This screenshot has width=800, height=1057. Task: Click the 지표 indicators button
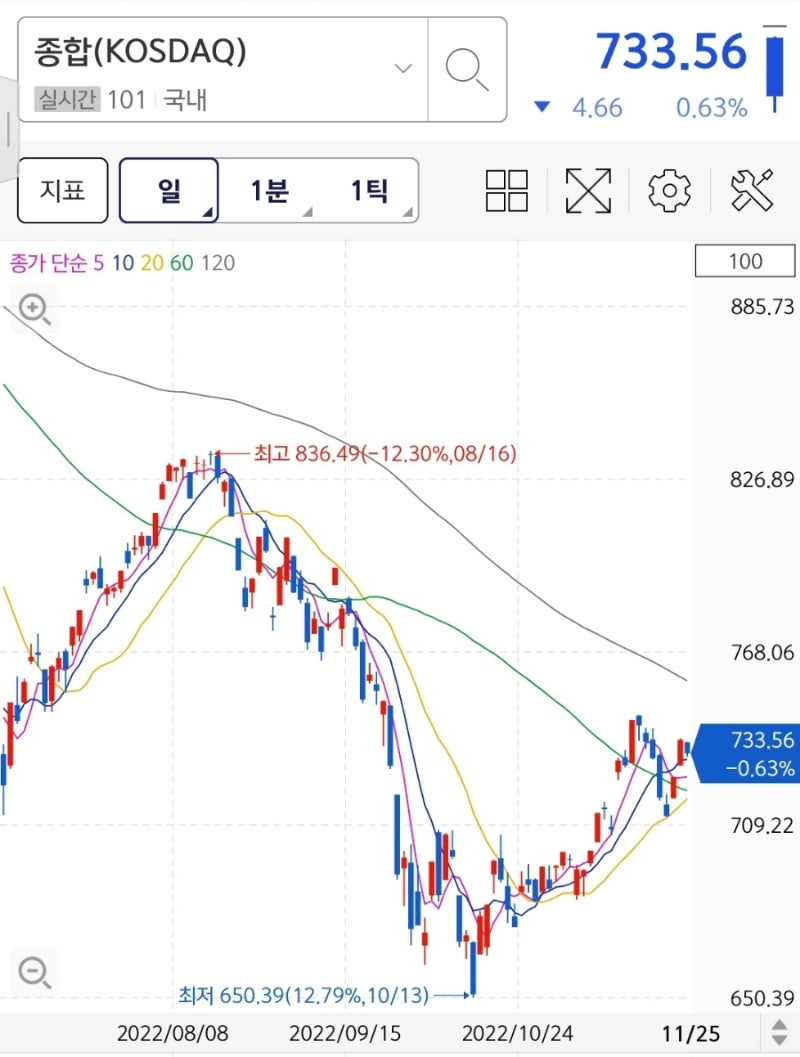tap(63, 190)
